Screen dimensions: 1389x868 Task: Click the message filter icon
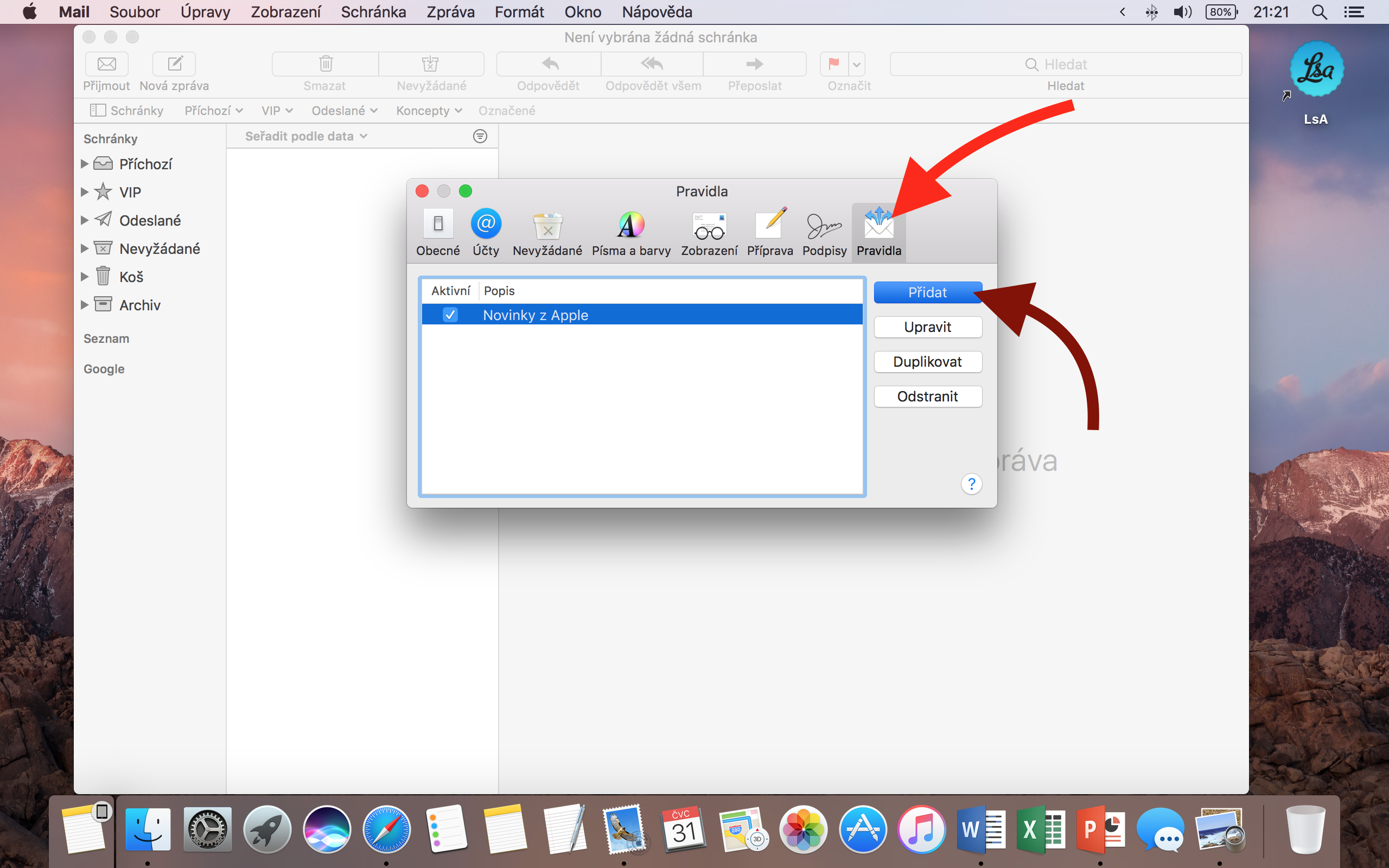click(x=480, y=136)
